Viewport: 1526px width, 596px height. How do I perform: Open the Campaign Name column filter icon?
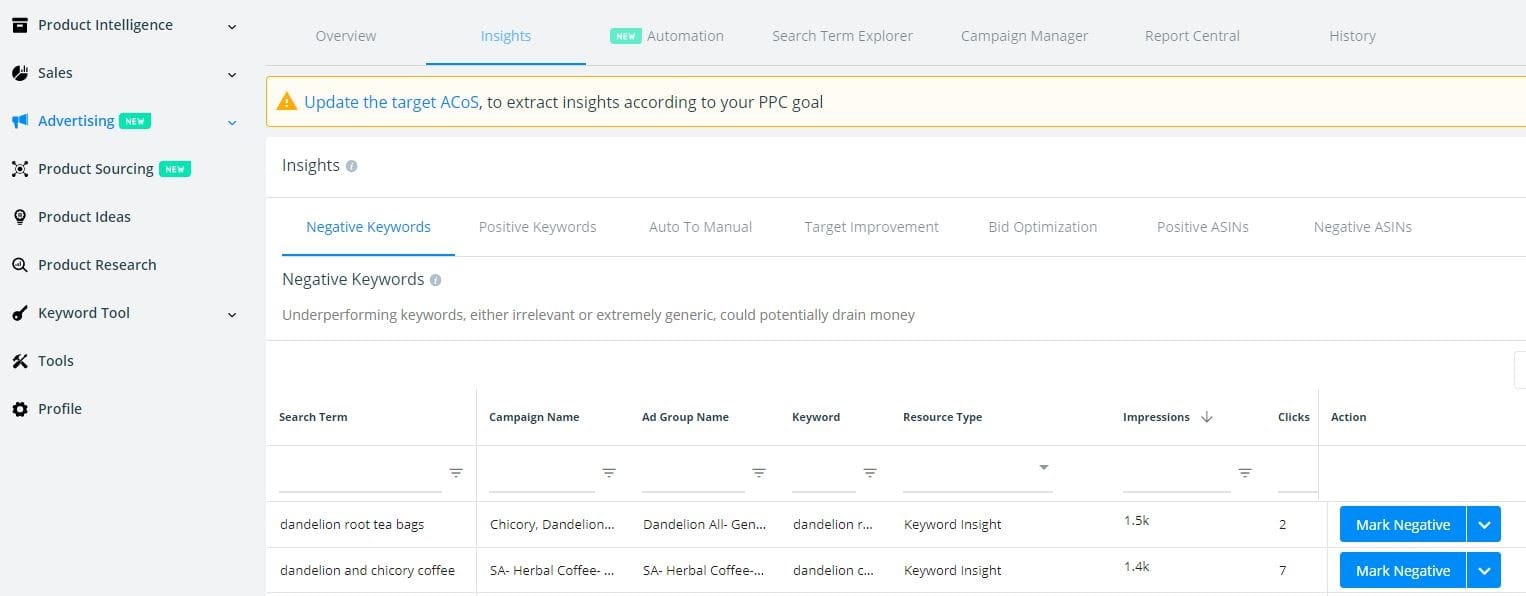click(x=608, y=473)
